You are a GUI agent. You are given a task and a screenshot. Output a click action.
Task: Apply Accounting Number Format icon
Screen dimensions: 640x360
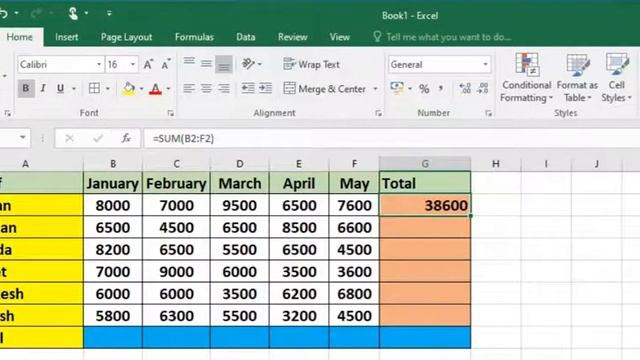tap(397, 88)
